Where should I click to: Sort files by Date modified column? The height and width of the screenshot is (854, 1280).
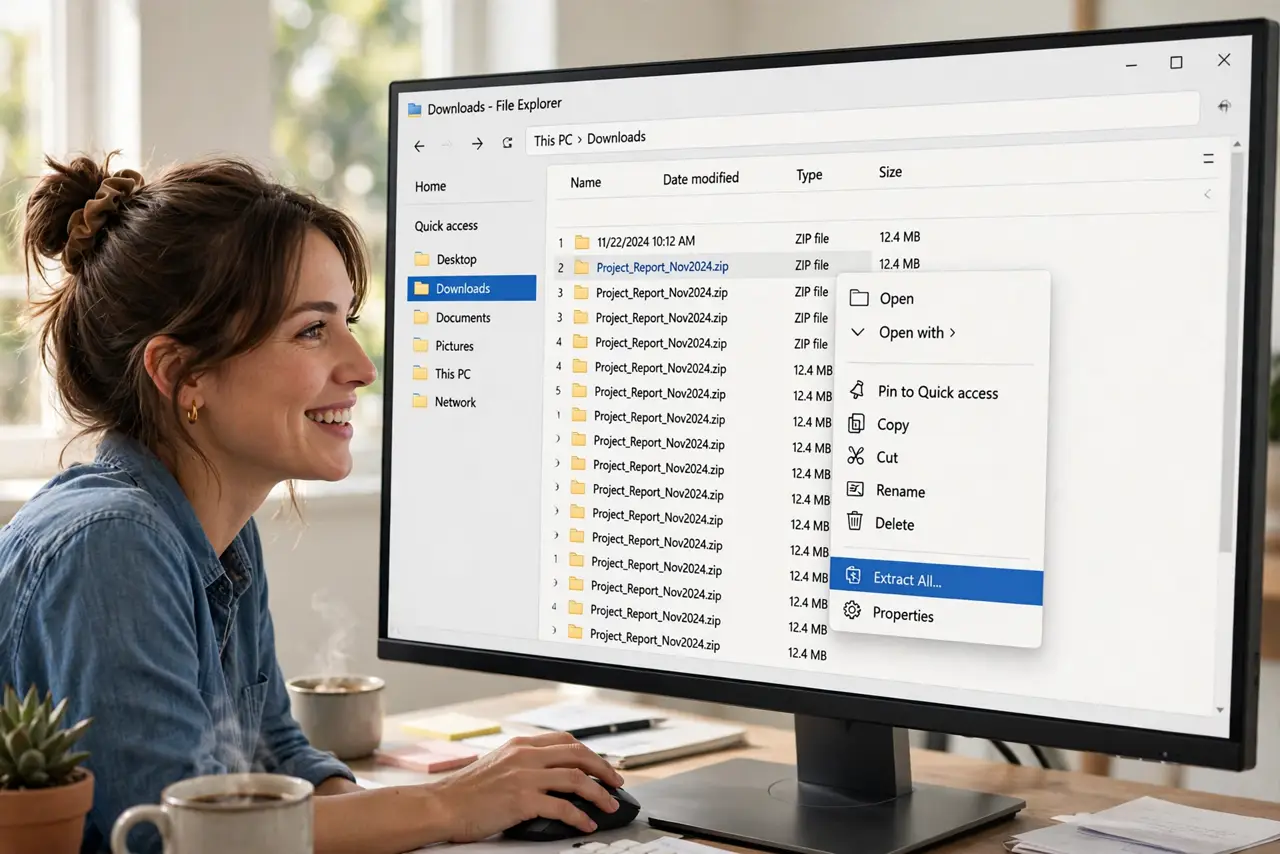[x=701, y=178]
